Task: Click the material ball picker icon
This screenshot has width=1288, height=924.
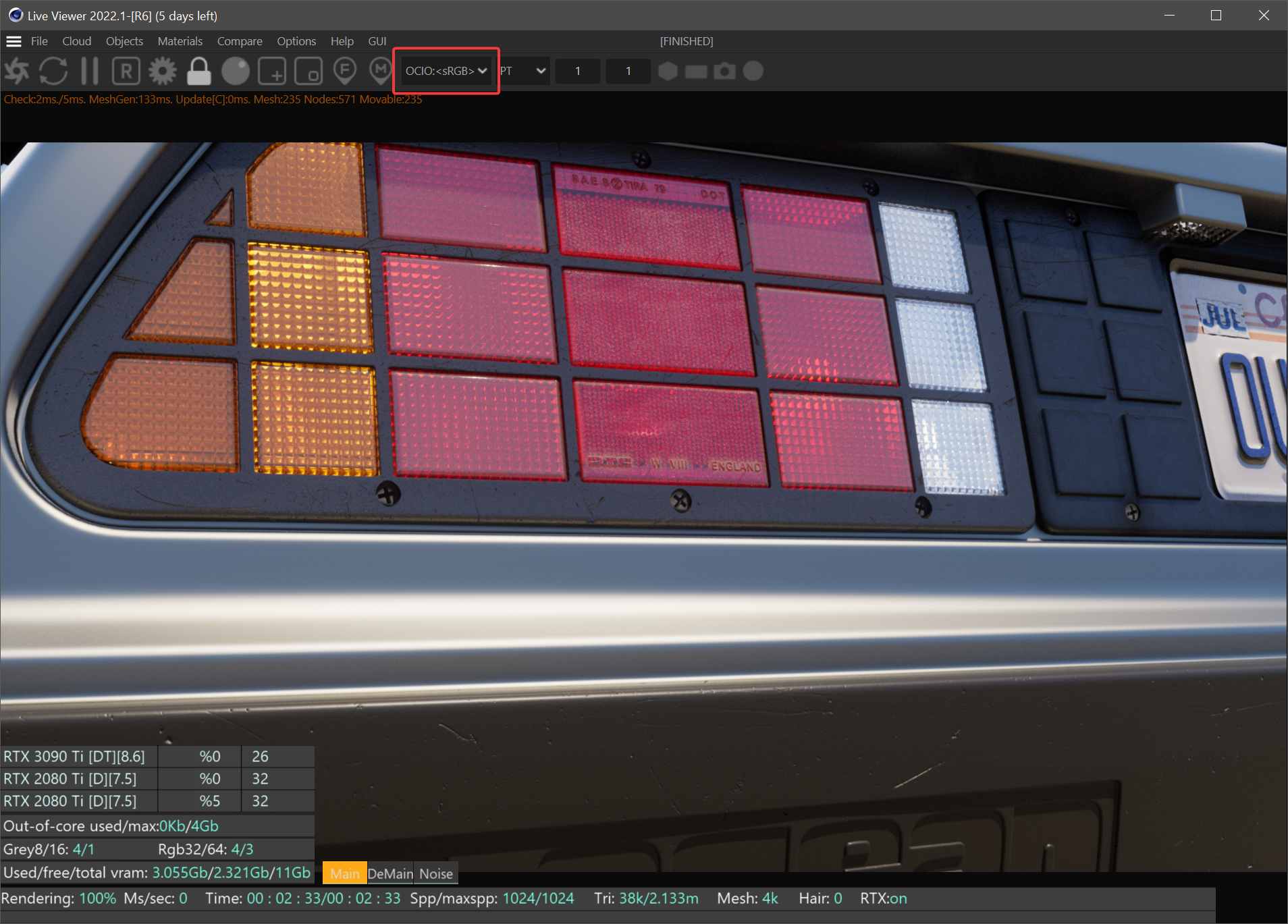Action: pos(234,71)
